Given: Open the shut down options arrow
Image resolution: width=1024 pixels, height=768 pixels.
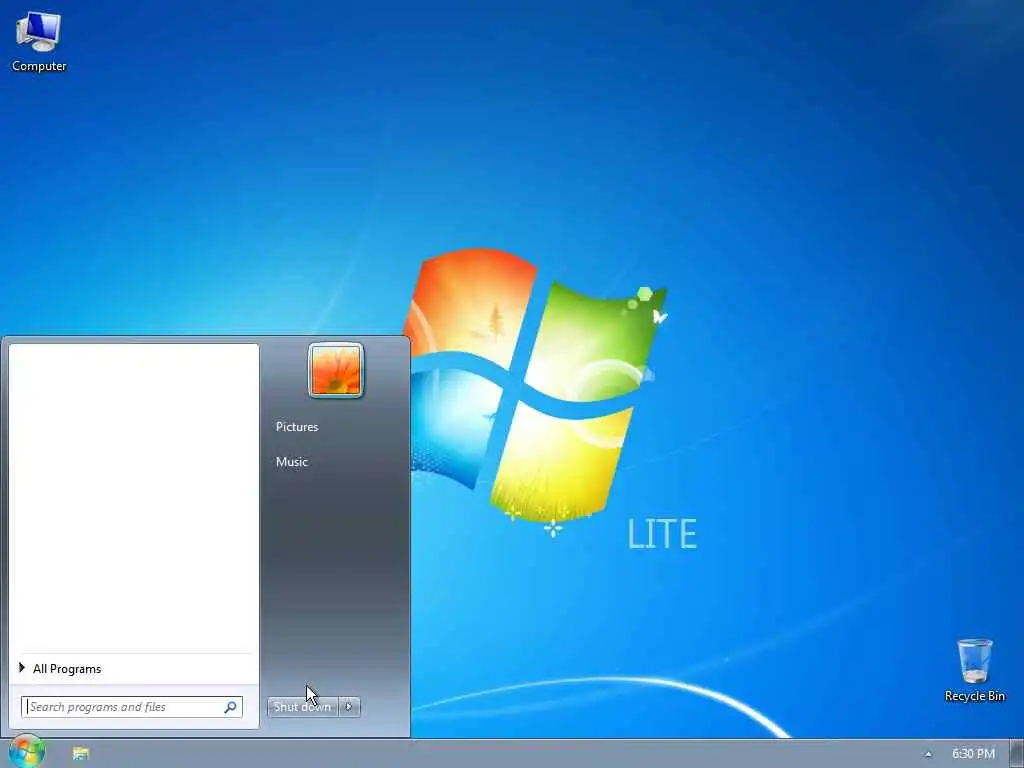Looking at the screenshot, I should click(x=349, y=707).
